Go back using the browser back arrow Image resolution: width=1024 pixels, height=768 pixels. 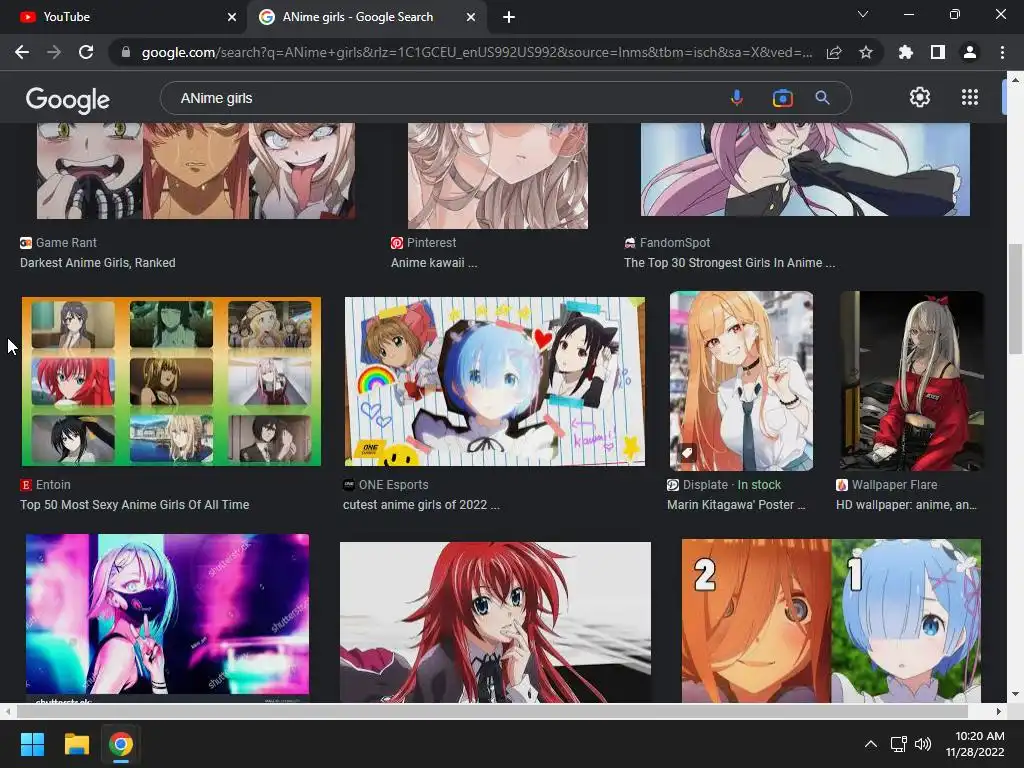click(x=22, y=52)
